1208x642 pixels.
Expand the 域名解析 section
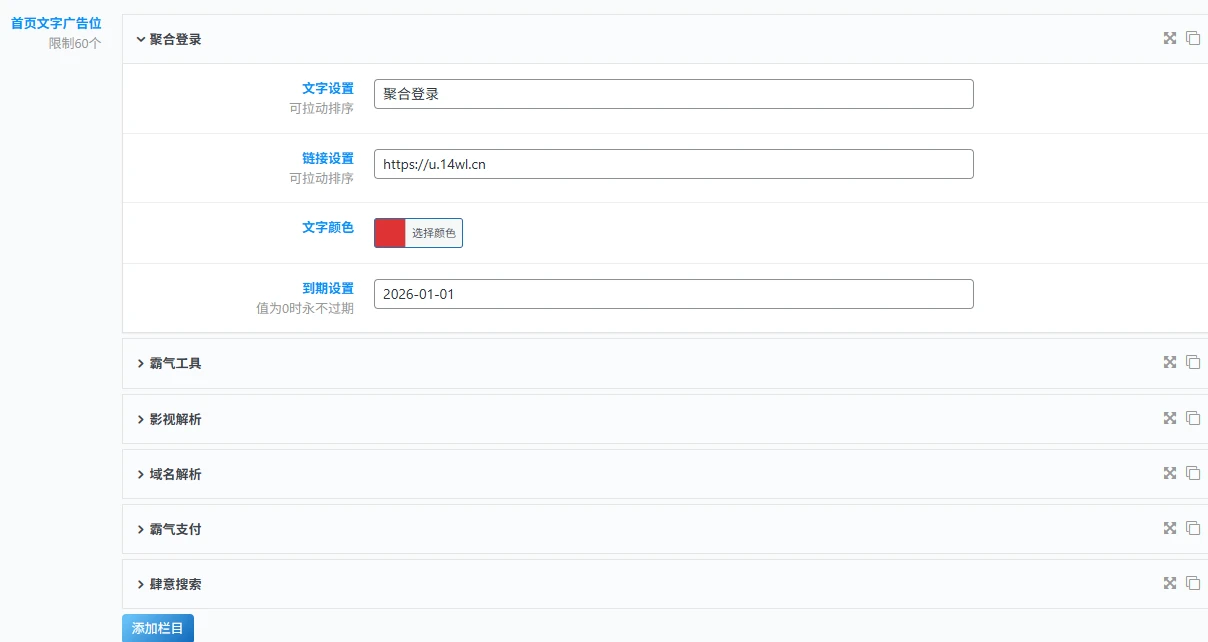169,474
